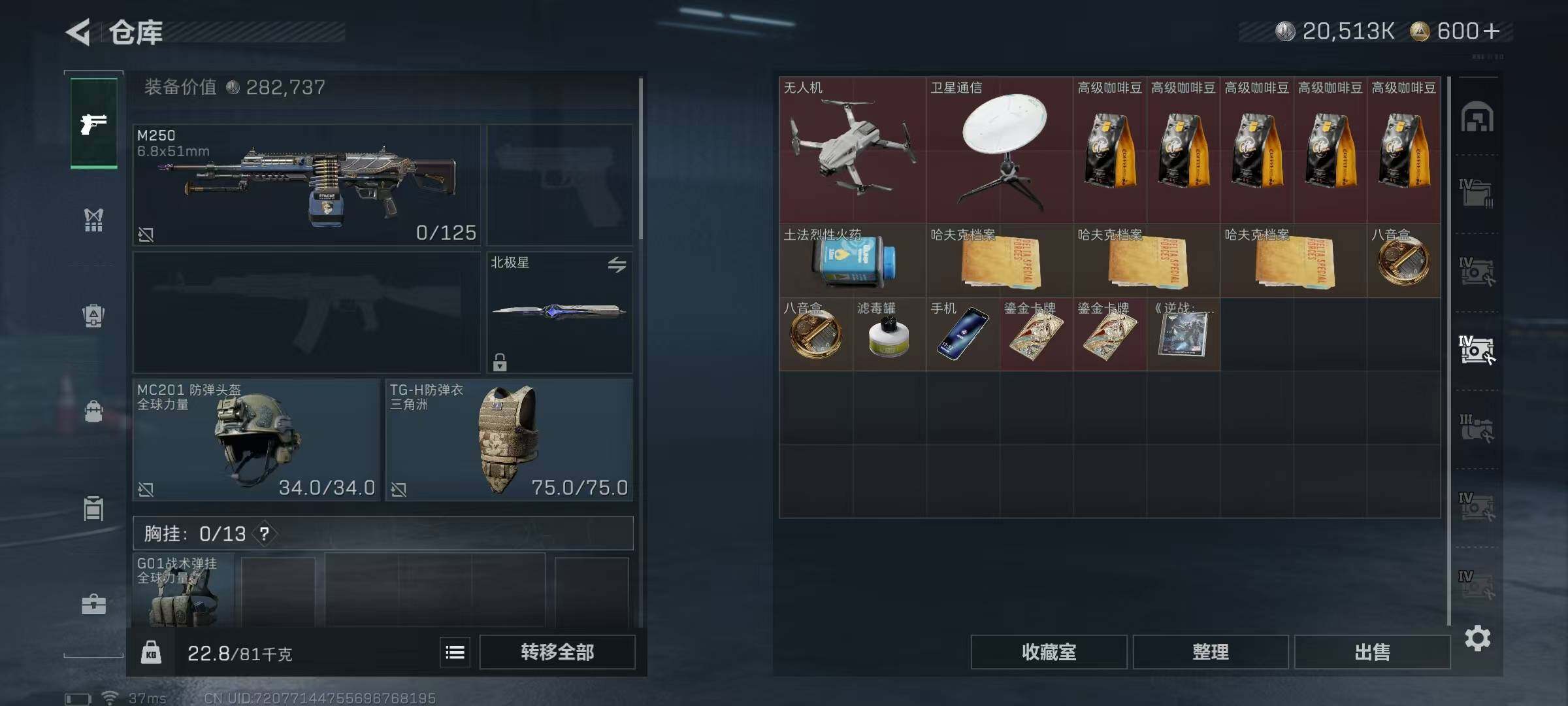The image size is (1568, 706).
Task: Click the 胸挂 question mark help
Action: [x=264, y=533]
